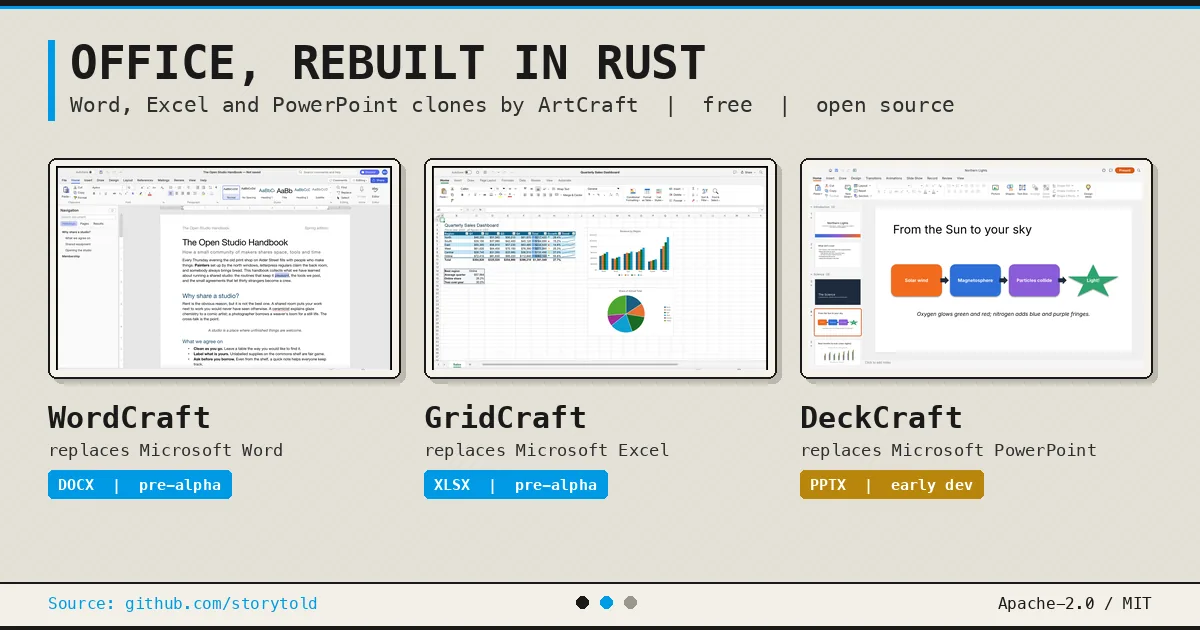Select the Sales sheet tab in GridCraft
This screenshot has width=1200, height=630.
coord(458,366)
